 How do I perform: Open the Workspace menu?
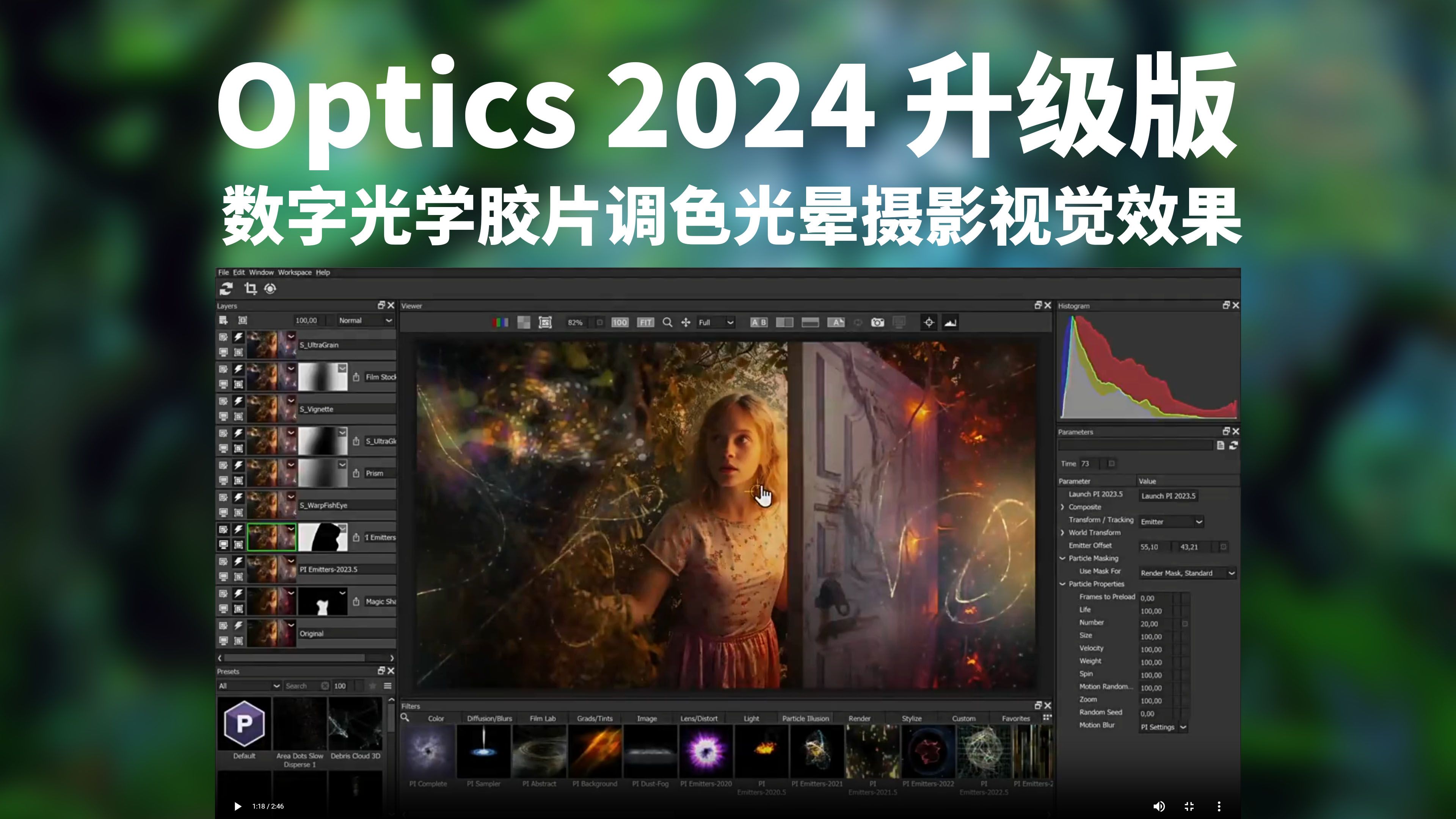(295, 273)
